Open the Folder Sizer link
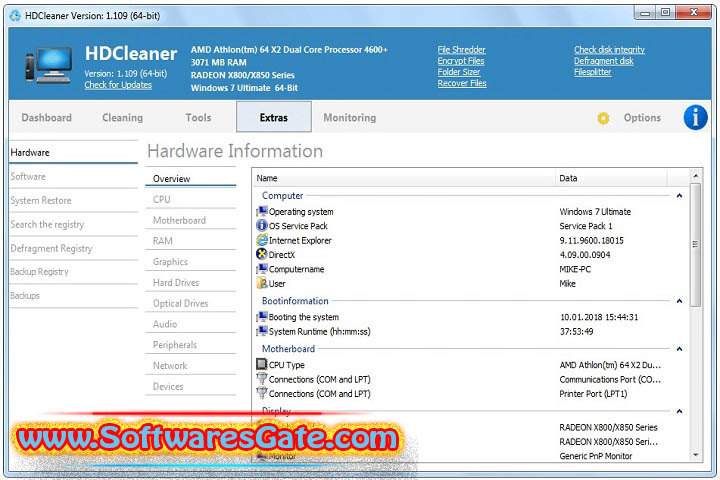This screenshot has width=720, height=480. pos(459,72)
